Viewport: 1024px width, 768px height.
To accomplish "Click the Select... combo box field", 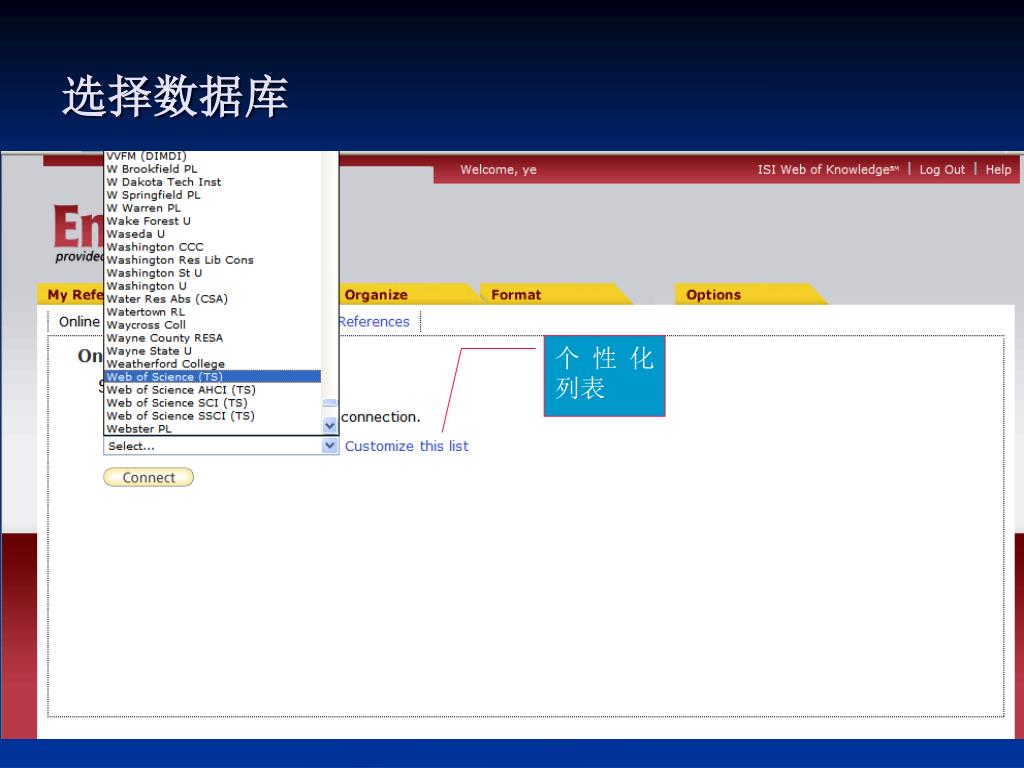I will tap(221, 446).
